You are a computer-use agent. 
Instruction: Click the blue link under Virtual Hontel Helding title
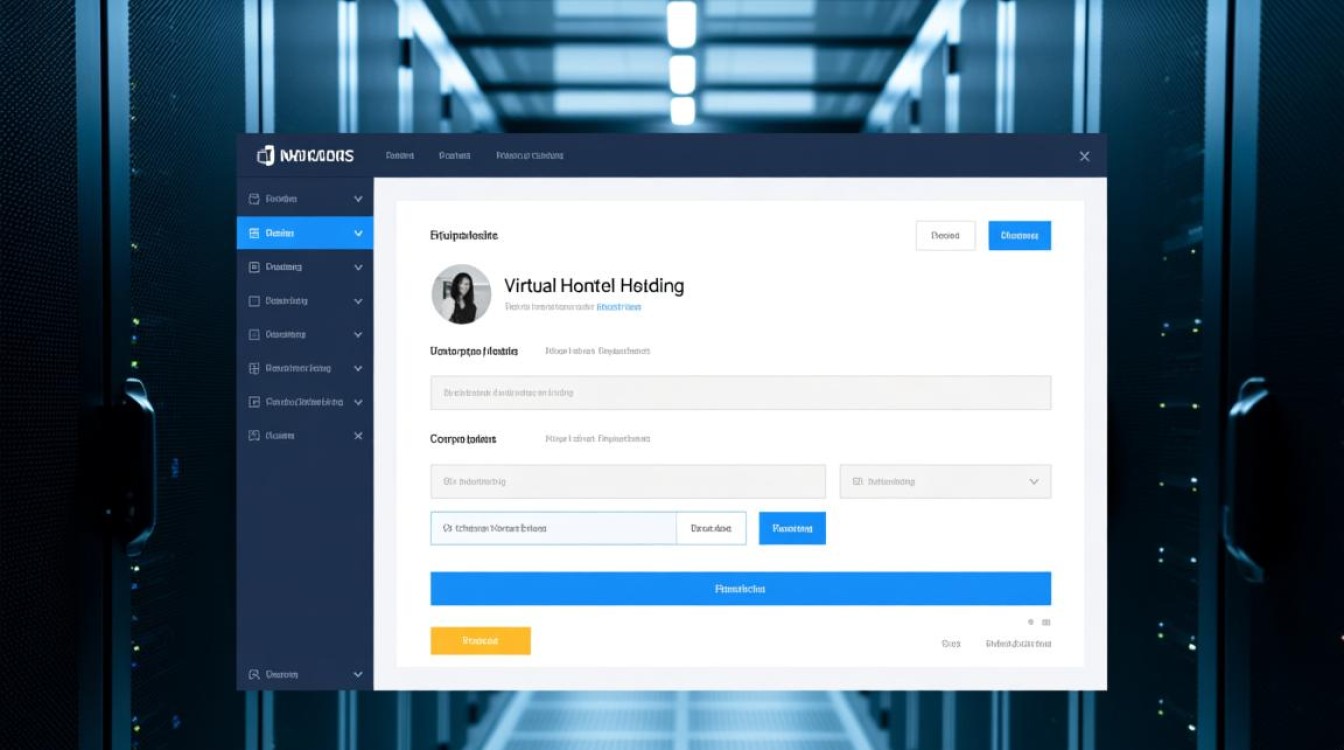619,307
